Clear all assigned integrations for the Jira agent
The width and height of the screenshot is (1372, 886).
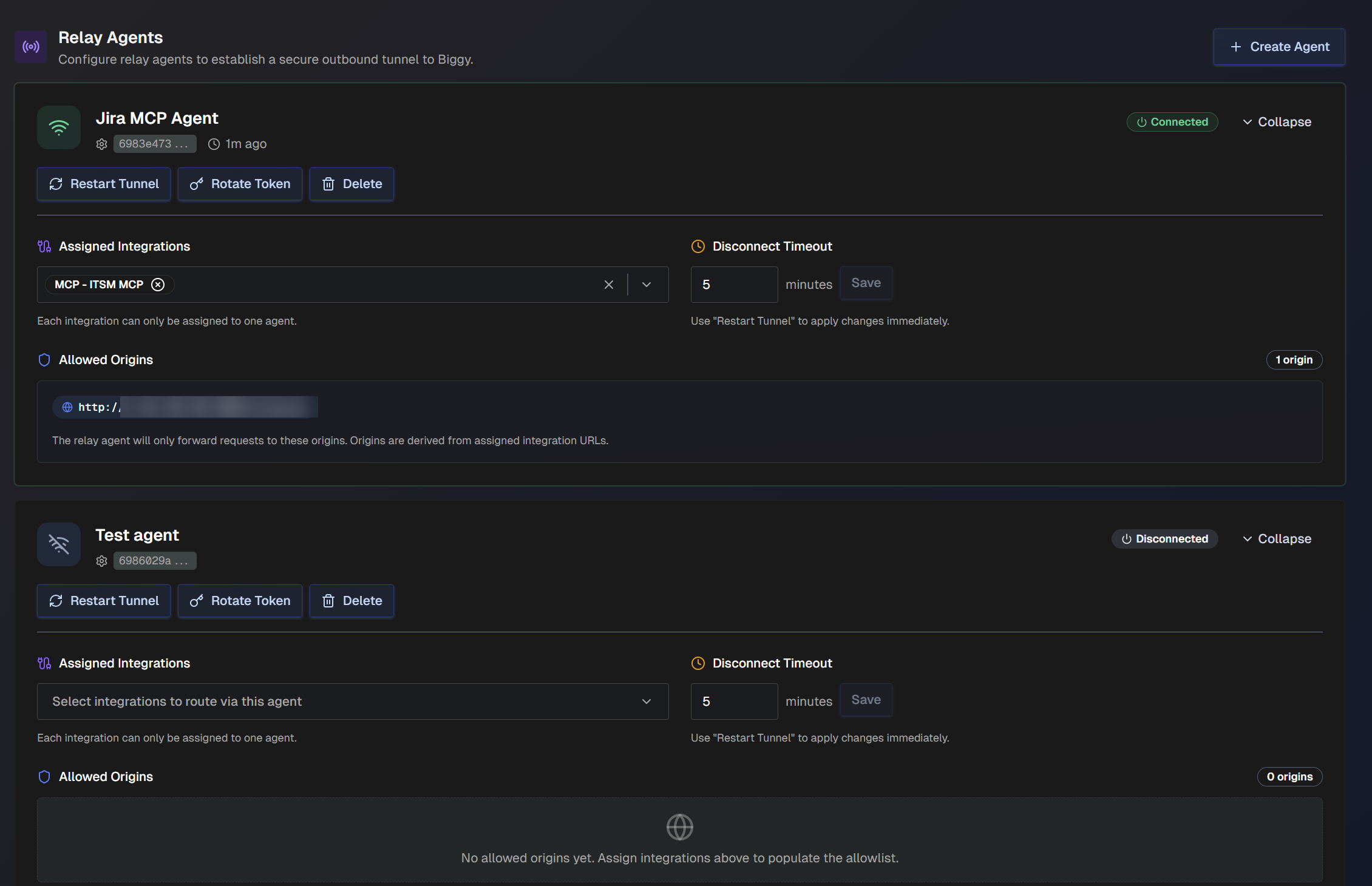[608, 285]
